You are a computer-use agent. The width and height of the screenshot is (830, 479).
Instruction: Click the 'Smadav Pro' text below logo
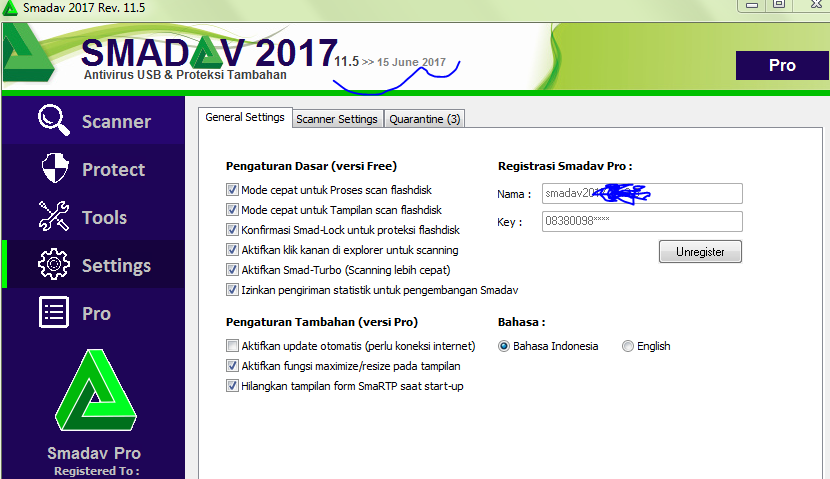(94, 453)
